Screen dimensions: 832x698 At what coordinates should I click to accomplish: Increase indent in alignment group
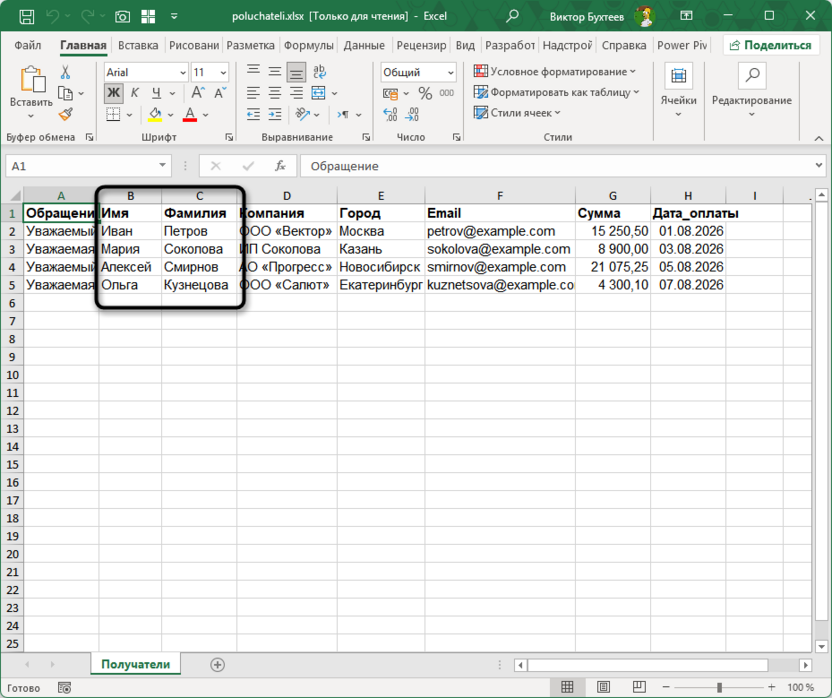274,114
